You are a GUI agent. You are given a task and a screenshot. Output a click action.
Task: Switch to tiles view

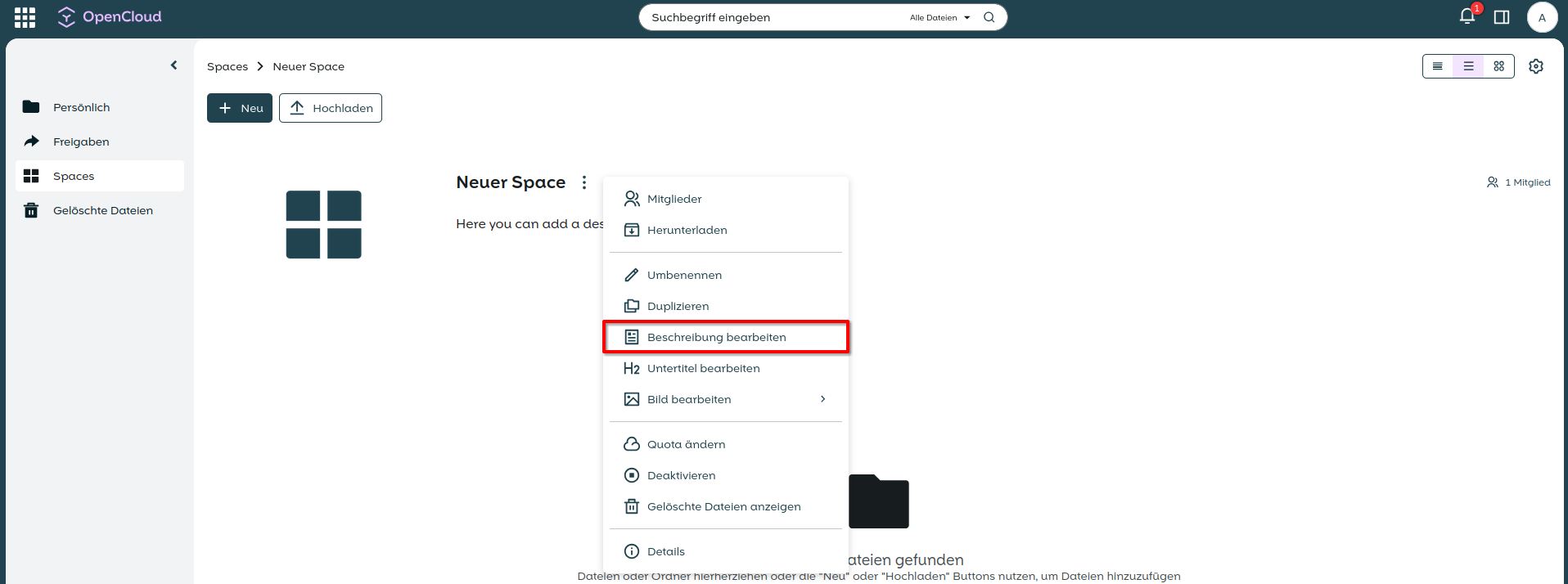pyautogui.click(x=1498, y=66)
